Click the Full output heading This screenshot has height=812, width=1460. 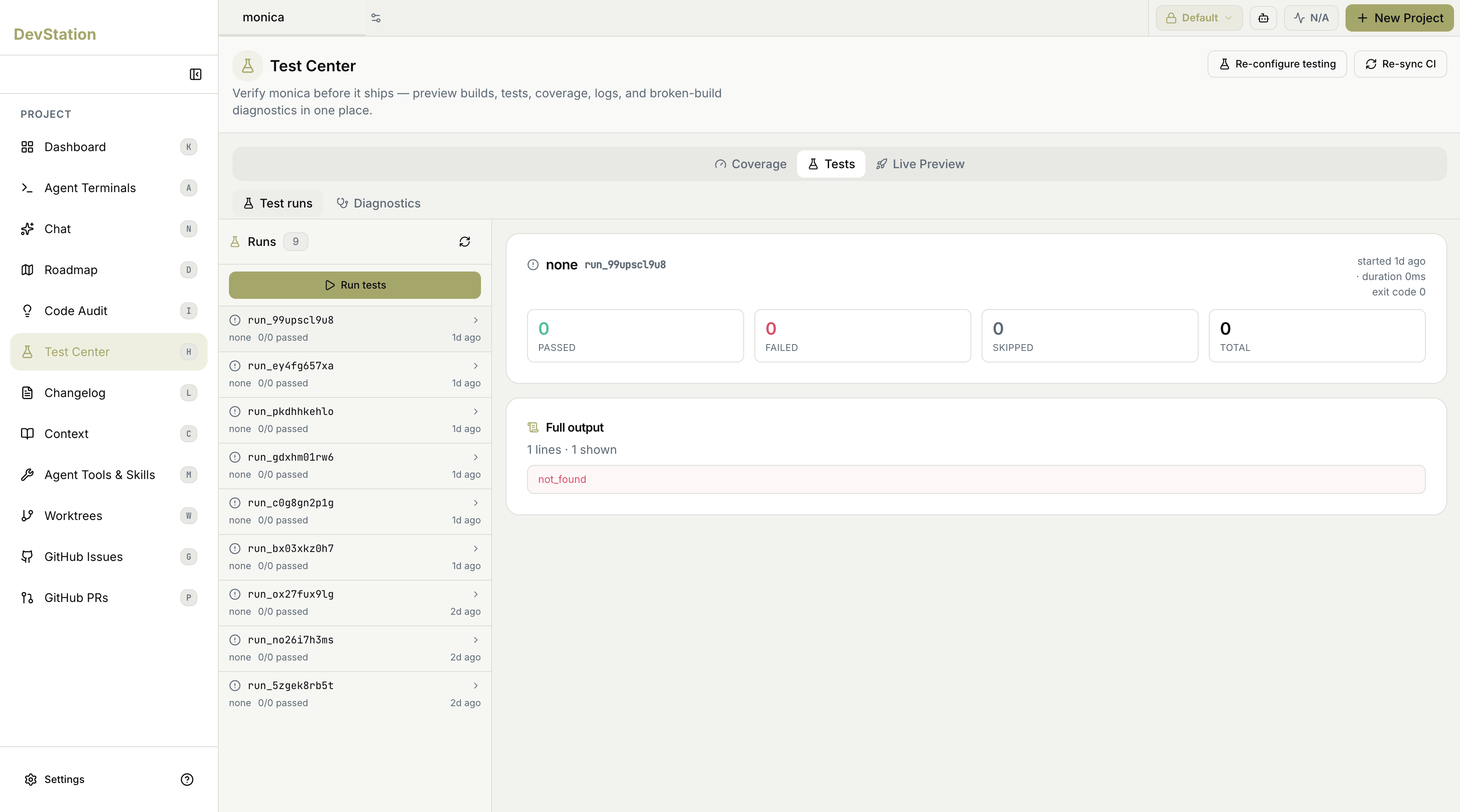click(575, 428)
